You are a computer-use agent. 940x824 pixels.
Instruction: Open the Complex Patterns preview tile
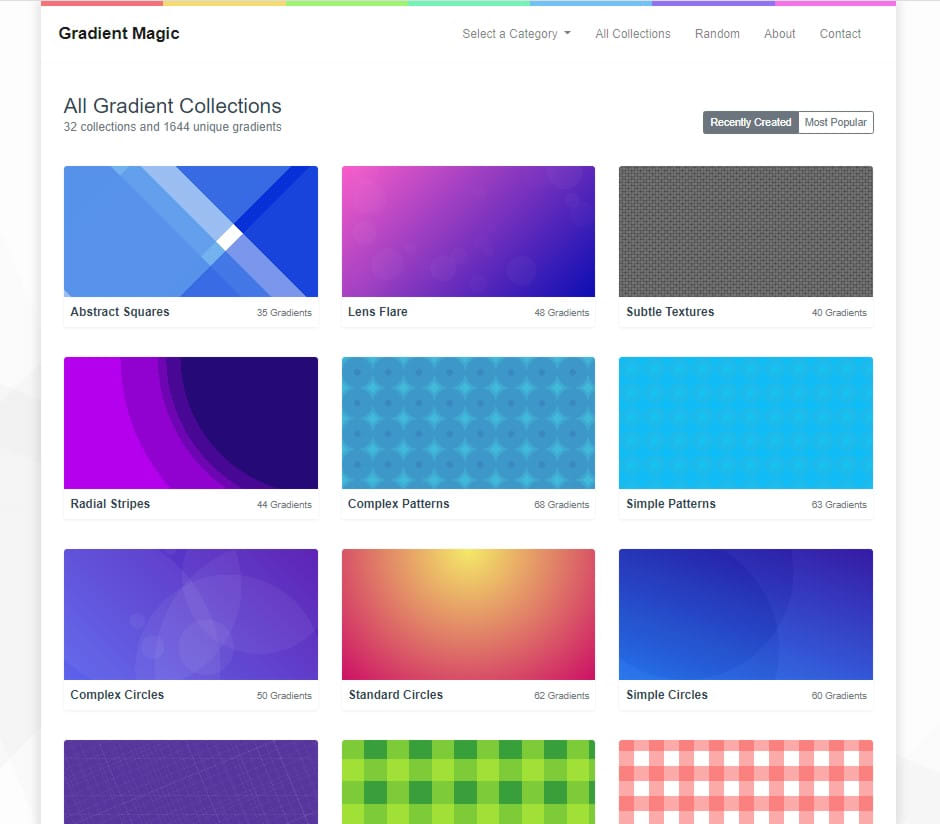468,422
